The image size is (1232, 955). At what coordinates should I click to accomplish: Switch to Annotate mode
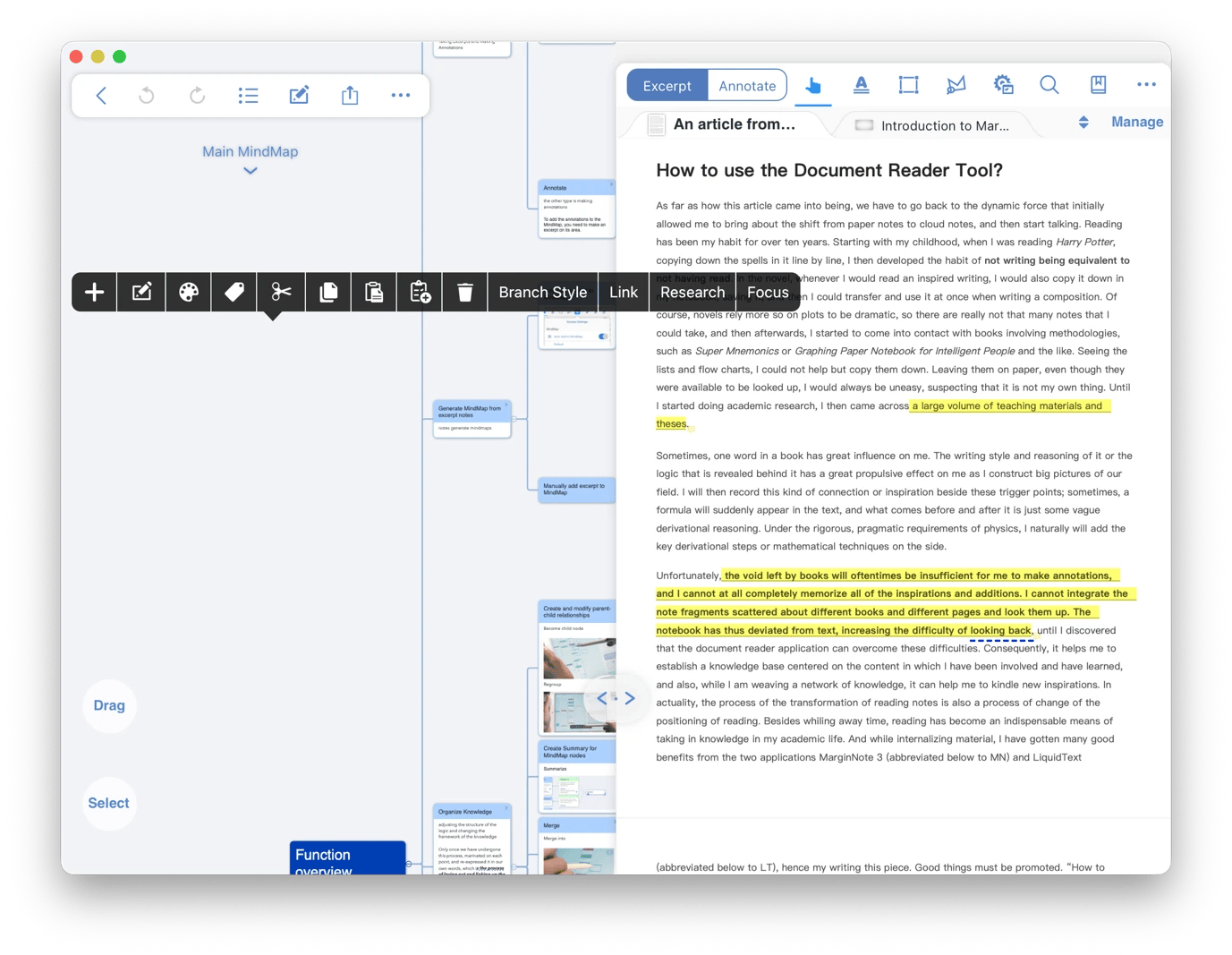click(x=747, y=86)
